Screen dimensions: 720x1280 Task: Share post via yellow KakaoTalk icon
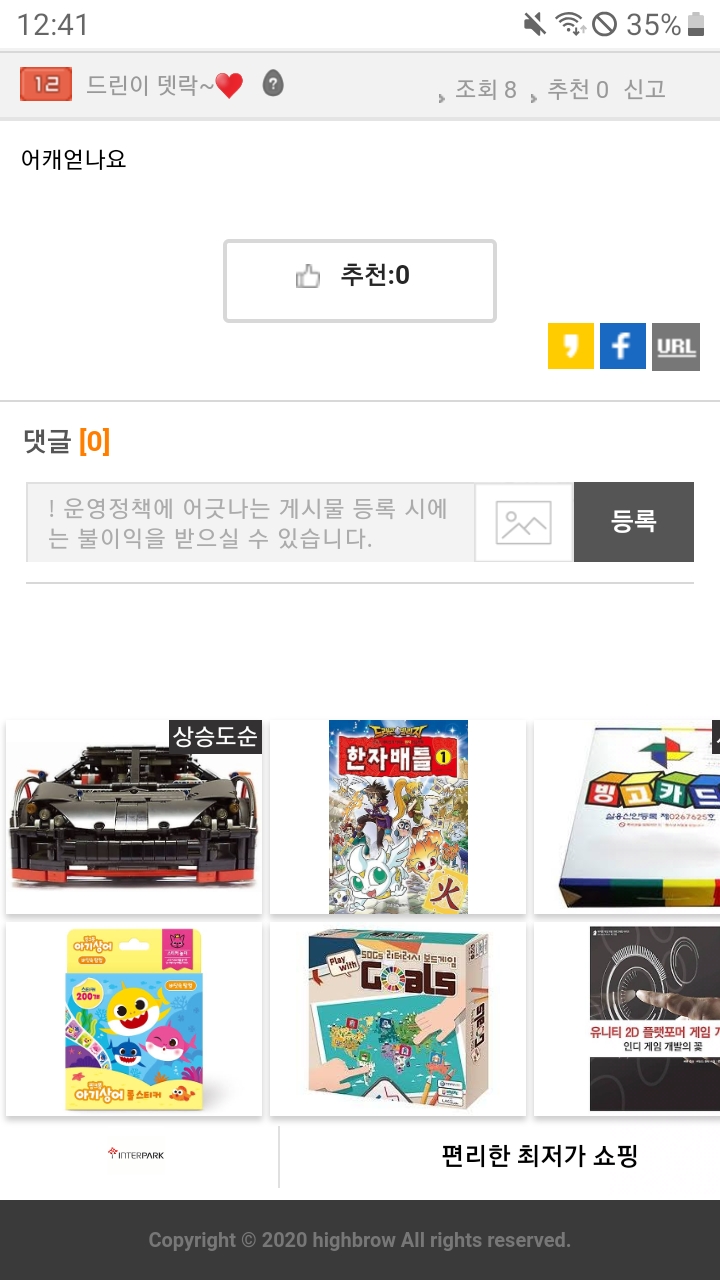coord(571,346)
